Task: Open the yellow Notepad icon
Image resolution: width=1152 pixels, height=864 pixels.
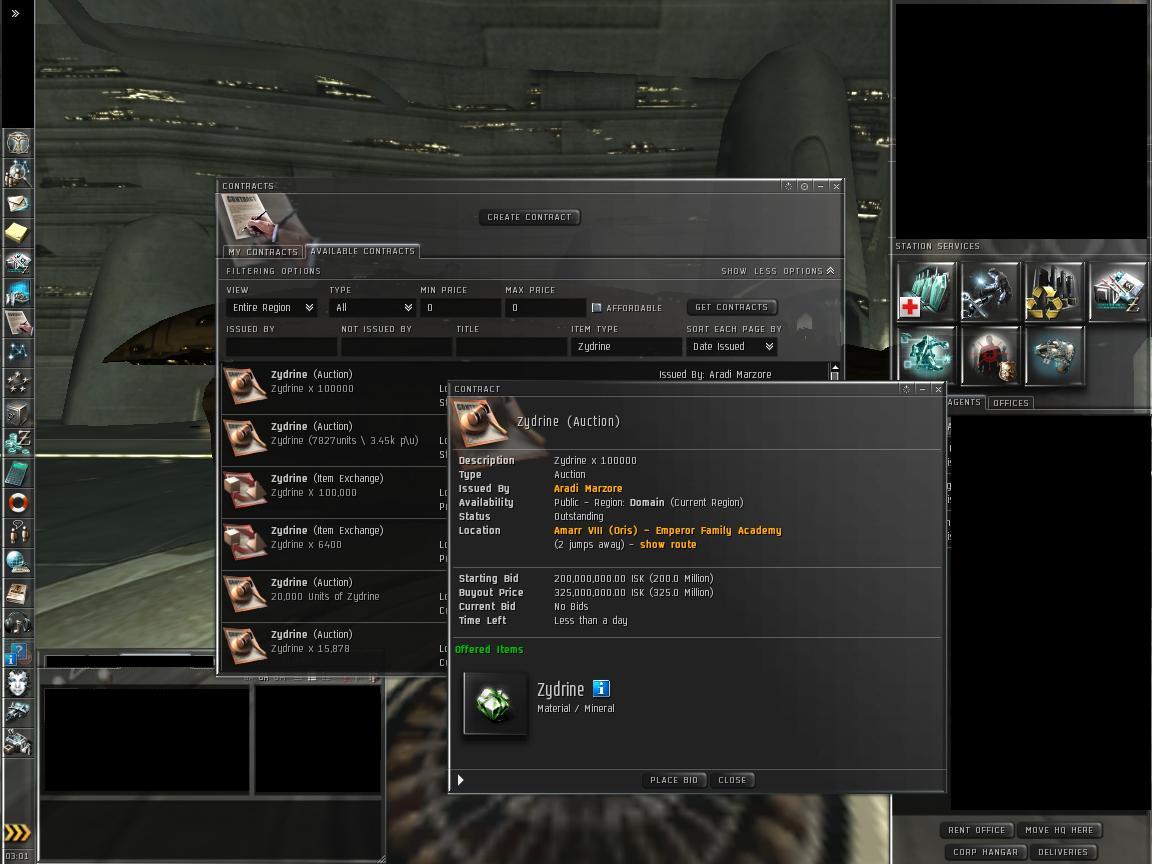Action: pyautogui.click(x=18, y=233)
